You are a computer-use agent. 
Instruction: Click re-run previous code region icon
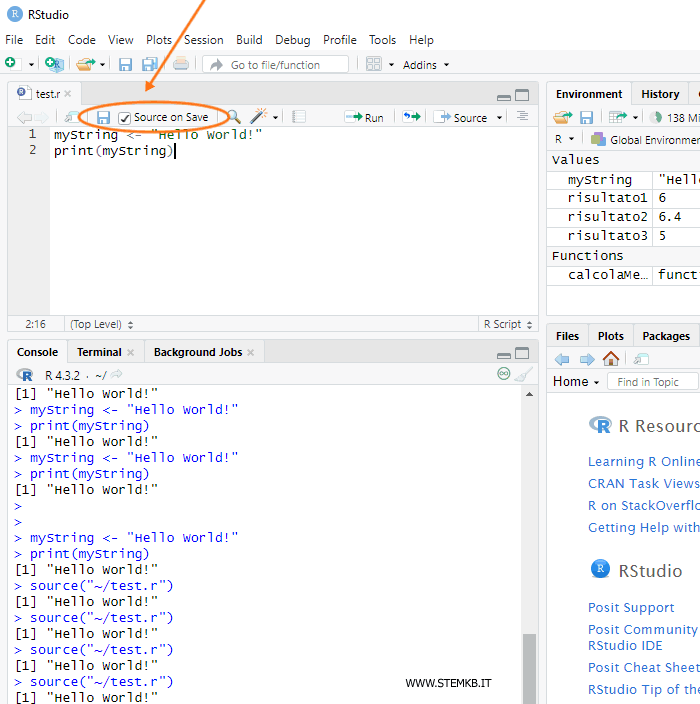coord(411,117)
